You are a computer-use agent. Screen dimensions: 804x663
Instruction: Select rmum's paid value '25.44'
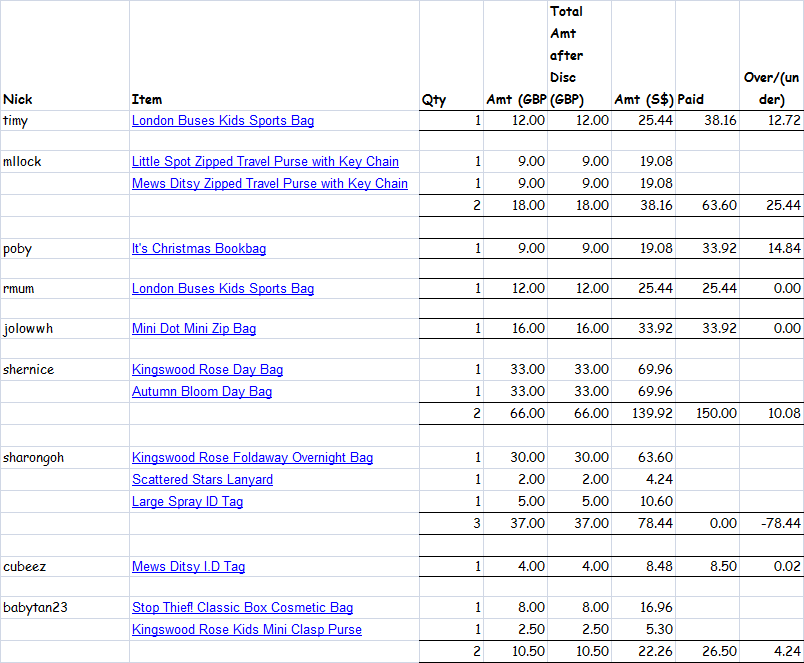click(708, 289)
